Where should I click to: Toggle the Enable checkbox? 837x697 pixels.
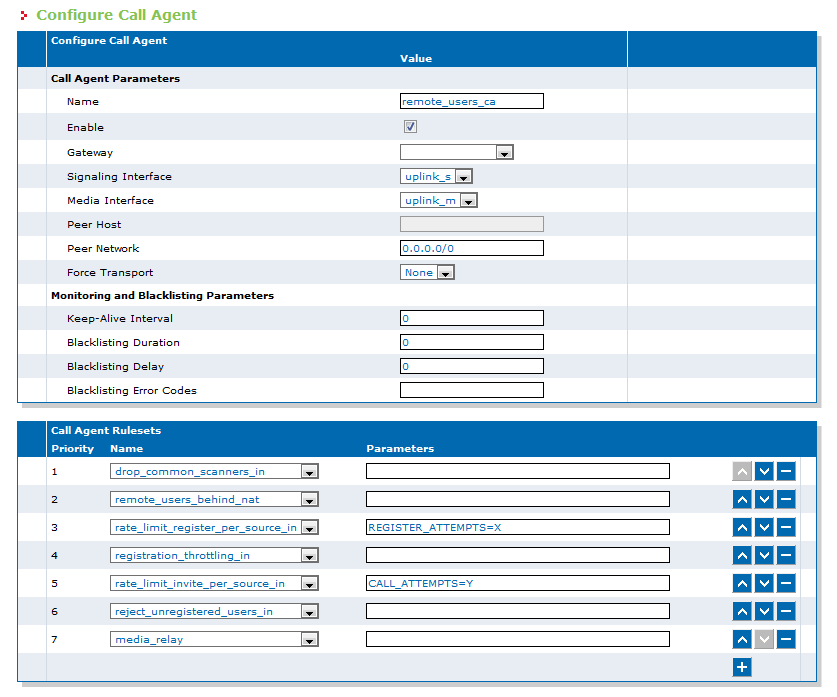(410, 126)
